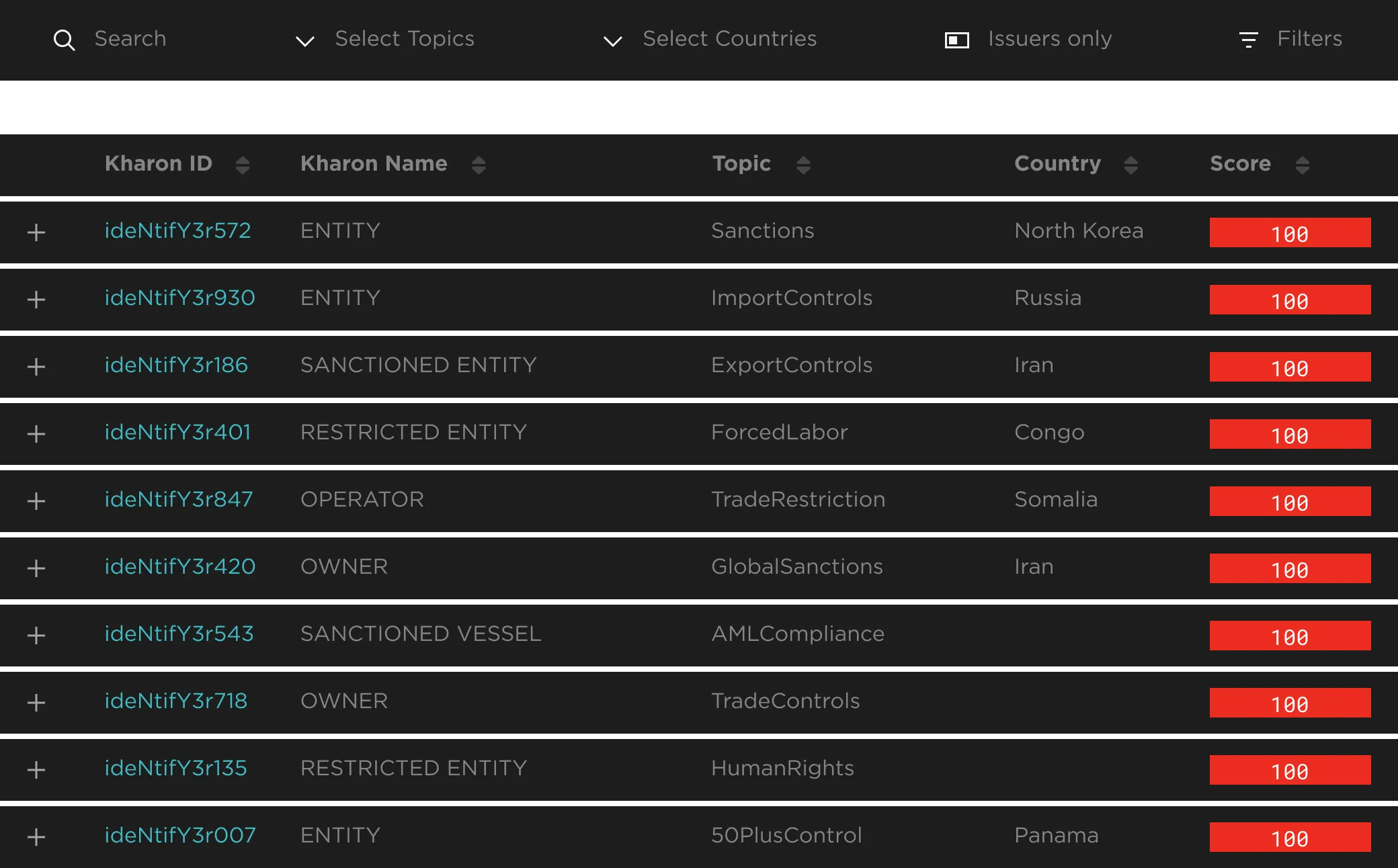The width and height of the screenshot is (1398, 868).
Task: Expand row ideNtifY3r572 with plus icon
Action: pos(36,232)
